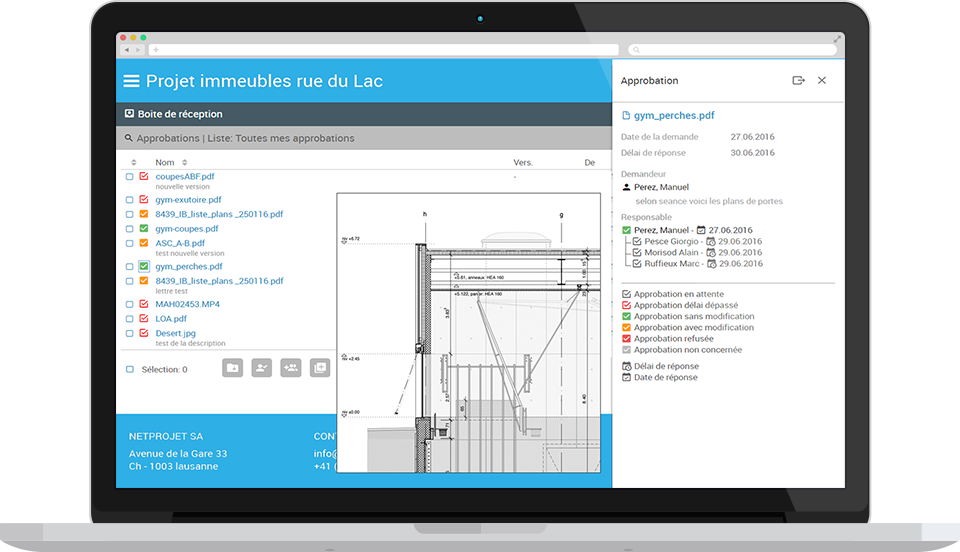The height and width of the screenshot is (552, 960).
Task: Click the add-to-collection icon button
Action: (320, 368)
